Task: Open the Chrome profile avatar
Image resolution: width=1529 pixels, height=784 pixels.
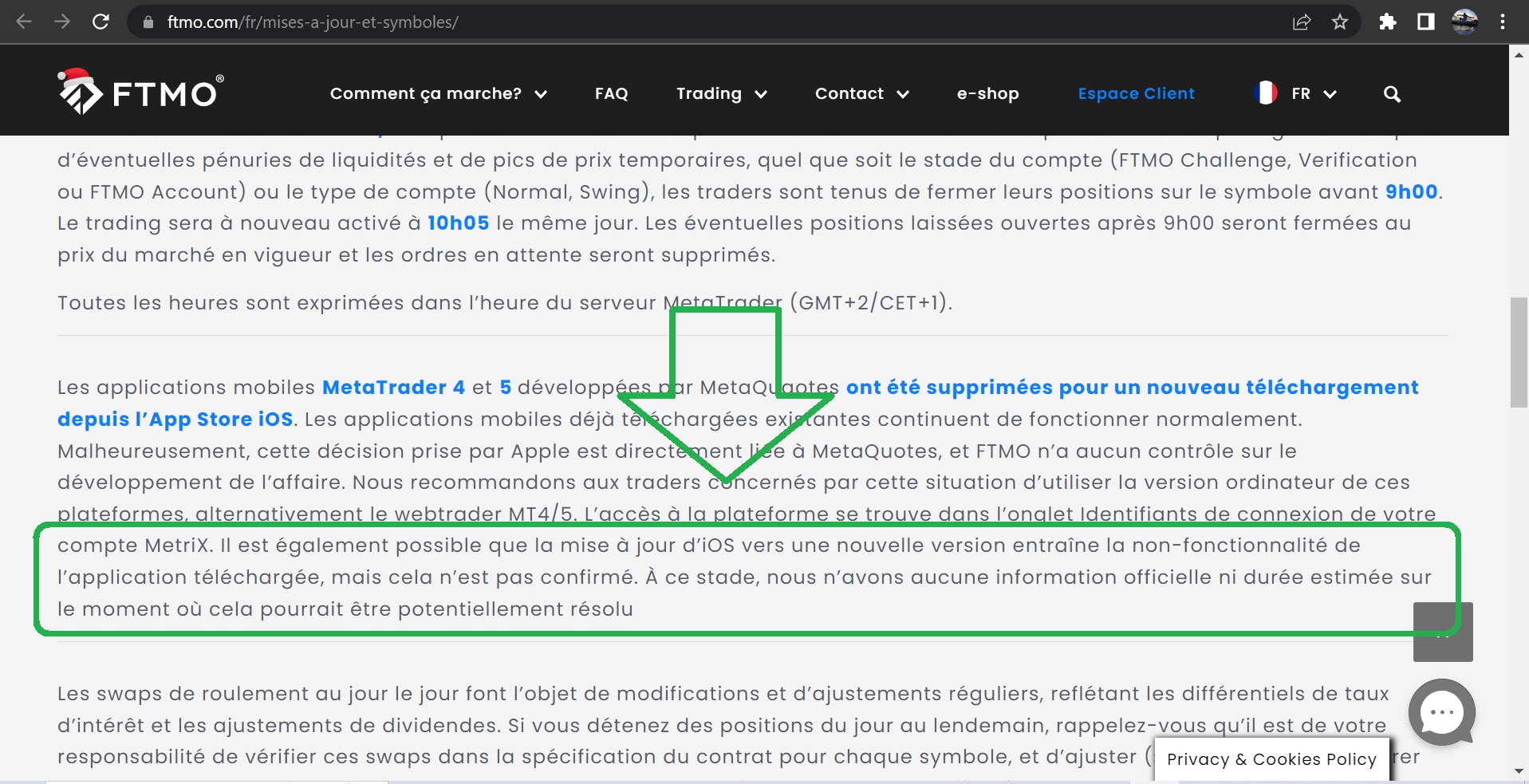Action: point(1464,22)
